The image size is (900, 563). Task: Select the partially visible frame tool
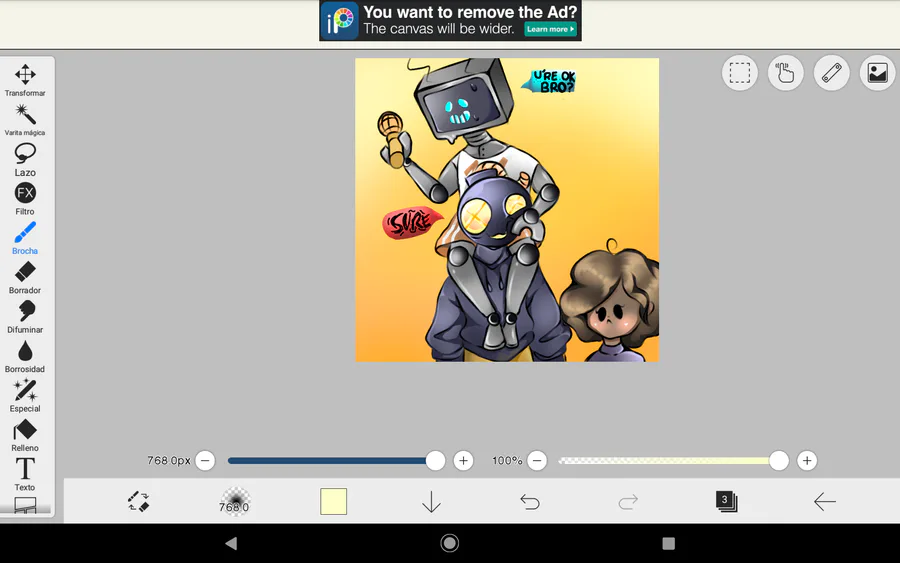[25, 505]
